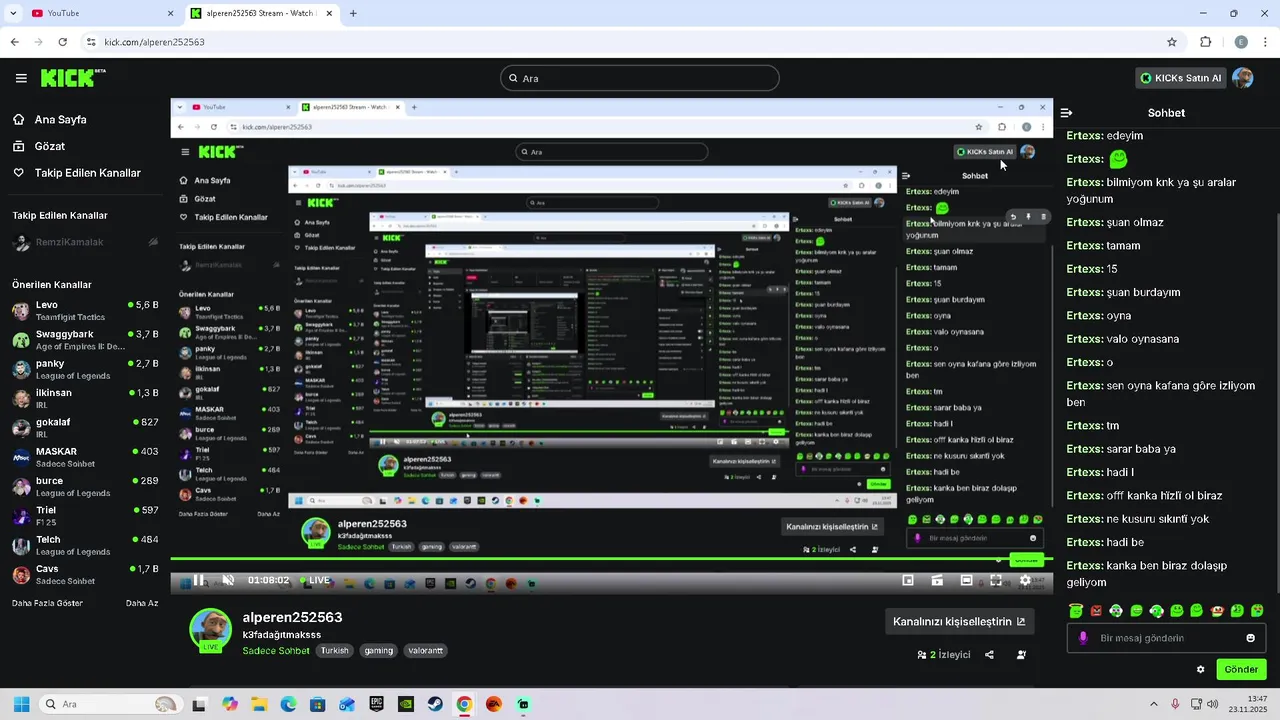Open the emoji picker in chat
The height and width of the screenshot is (720, 1280).
(1250, 638)
